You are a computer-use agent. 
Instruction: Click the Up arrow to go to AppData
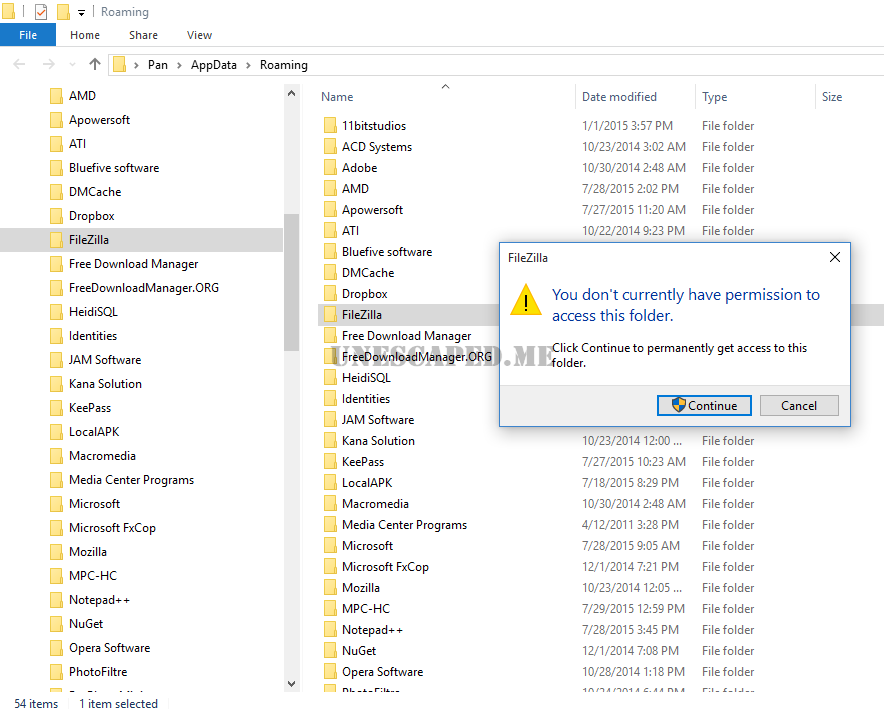[94, 64]
